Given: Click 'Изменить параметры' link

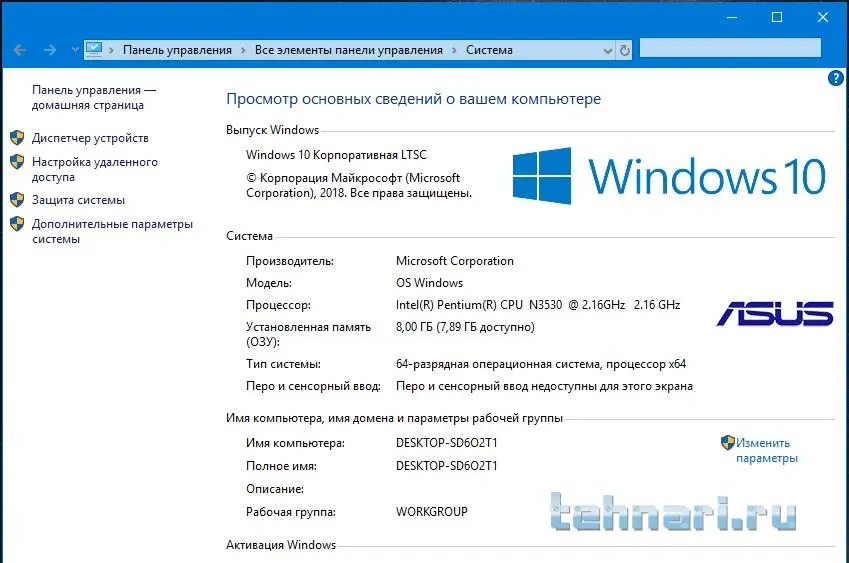Looking at the screenshot, I should click(x=766, y=450).
